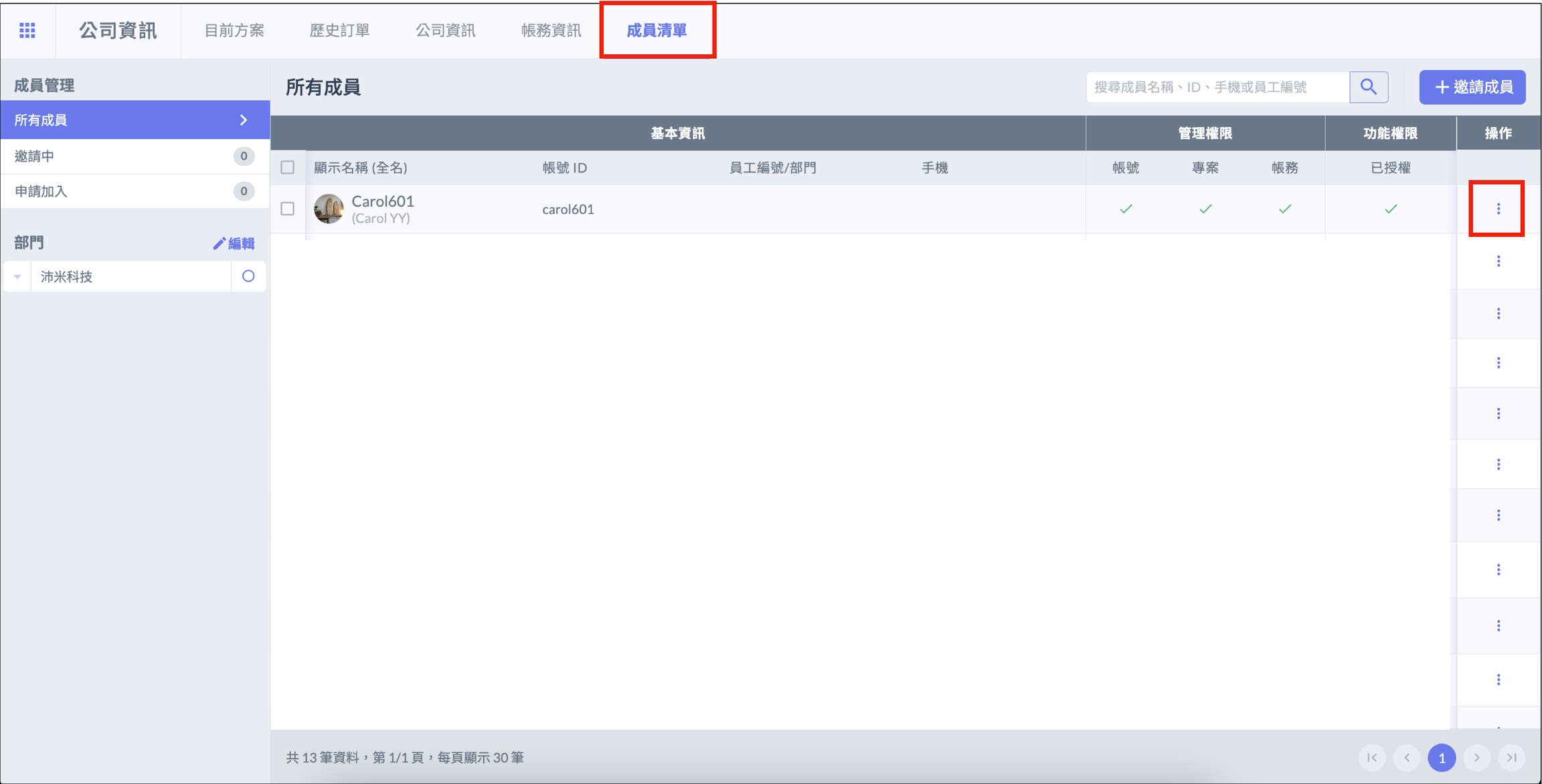The height and width of the screenshot is (784, 1542).
Task: Click page number 1 button
Action: [1442, 757]
